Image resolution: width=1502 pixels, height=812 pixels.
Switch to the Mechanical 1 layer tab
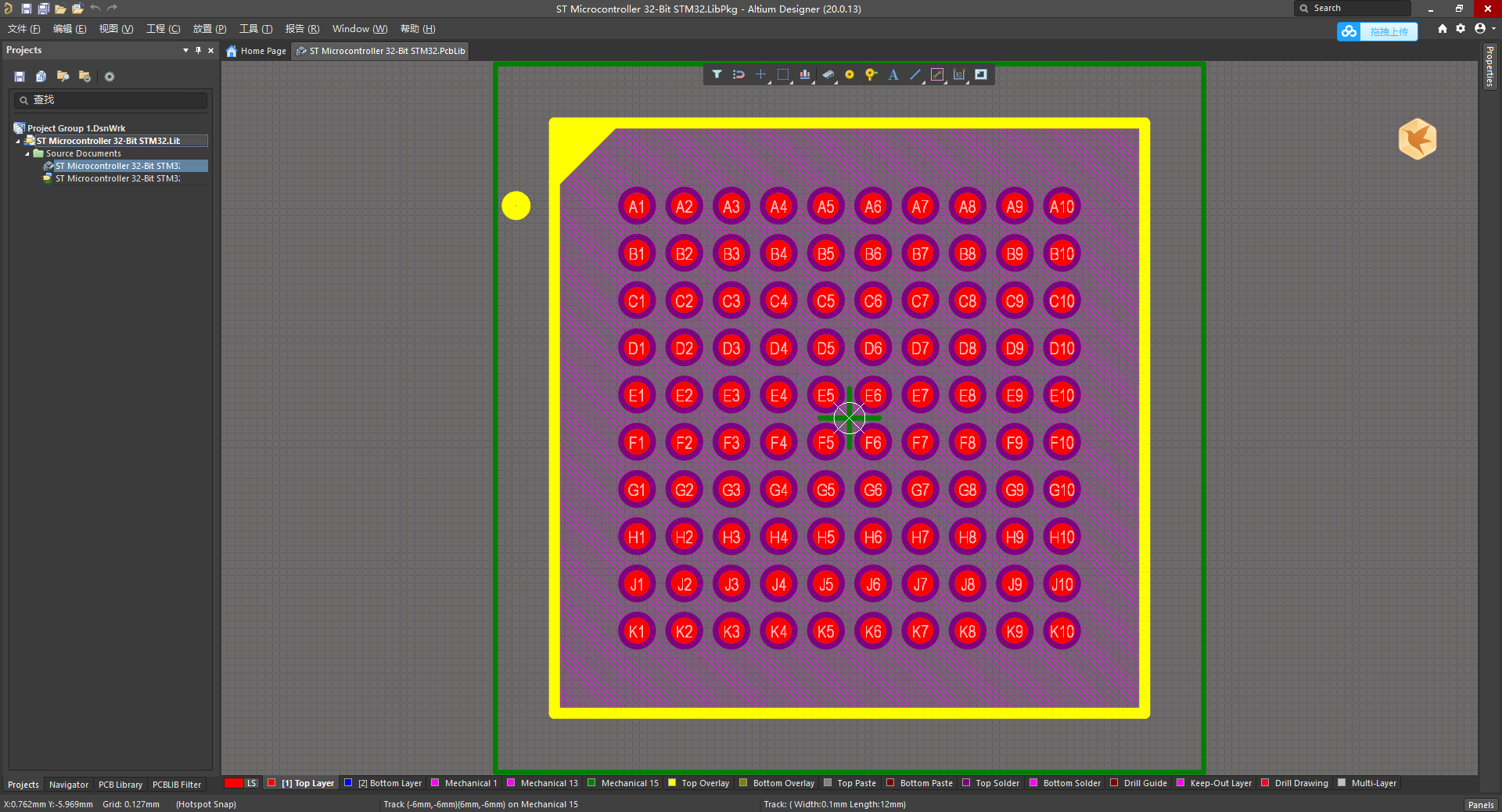click(x=463, y=783)
